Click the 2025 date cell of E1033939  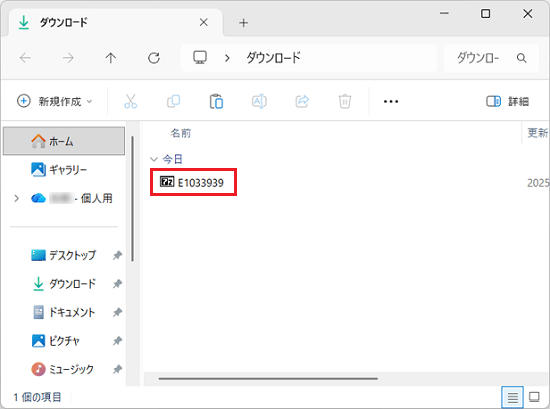[x=538, y=183]
